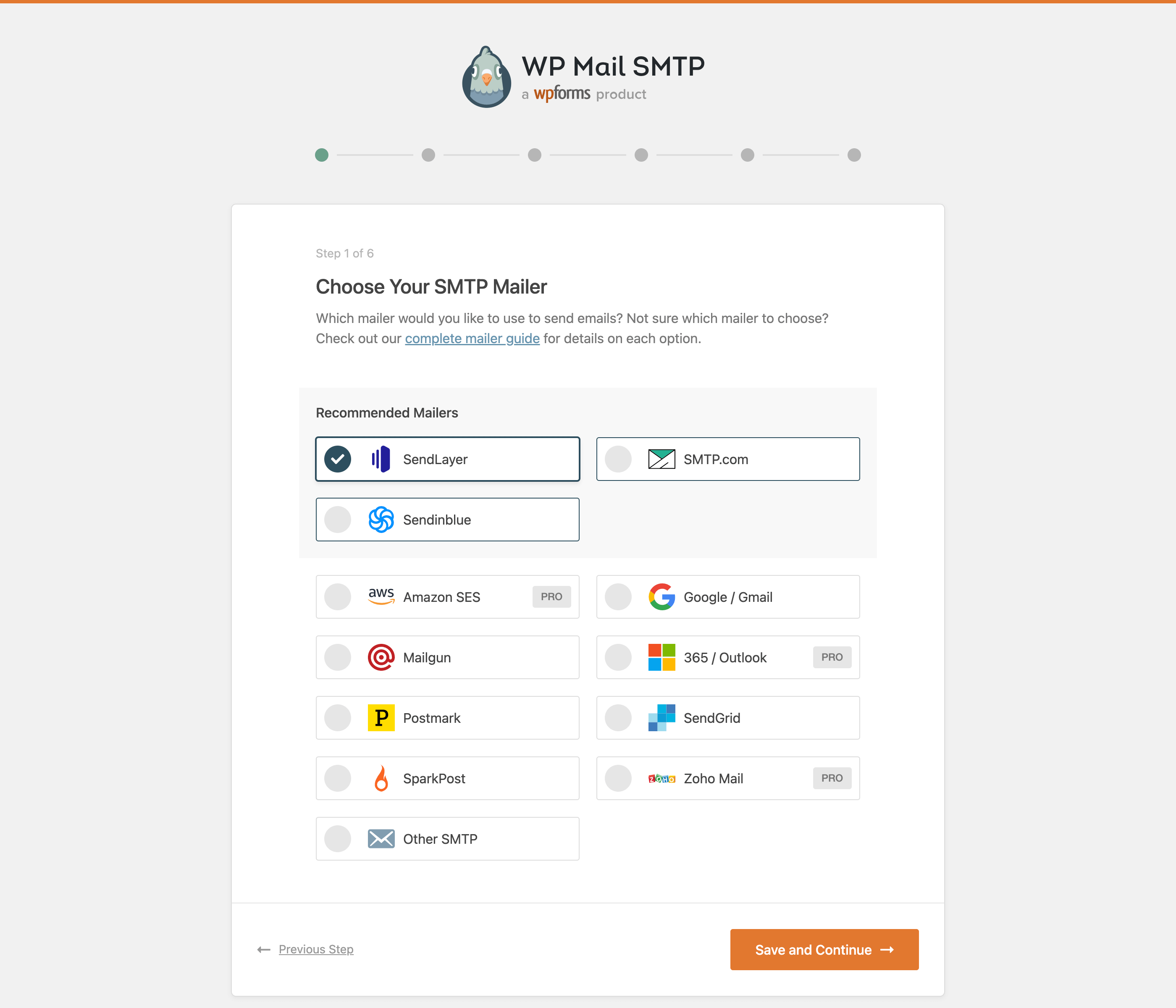Image resolution: width=1176 pixels, height=1008 pixels.
Task: Expand the Zoho Mail PRO option
Action: (x=727, y=777)
